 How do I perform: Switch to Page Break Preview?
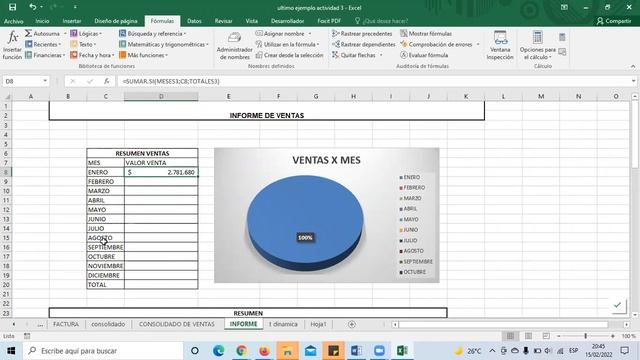coord(546,336)
